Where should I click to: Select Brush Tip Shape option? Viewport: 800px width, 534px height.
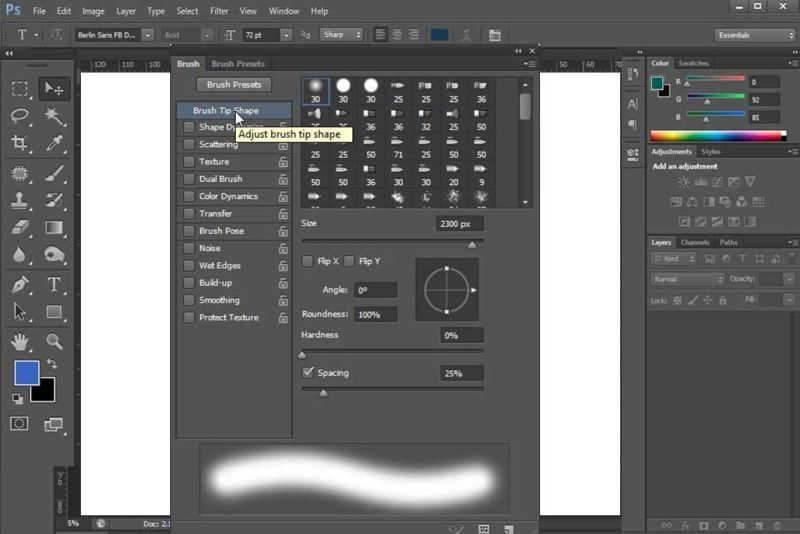(x=234, y=110)
